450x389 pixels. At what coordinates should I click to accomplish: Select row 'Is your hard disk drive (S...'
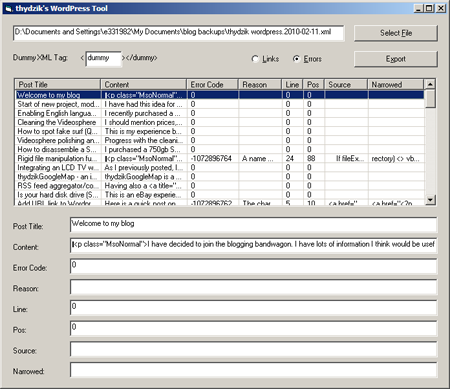pos(220,195)
